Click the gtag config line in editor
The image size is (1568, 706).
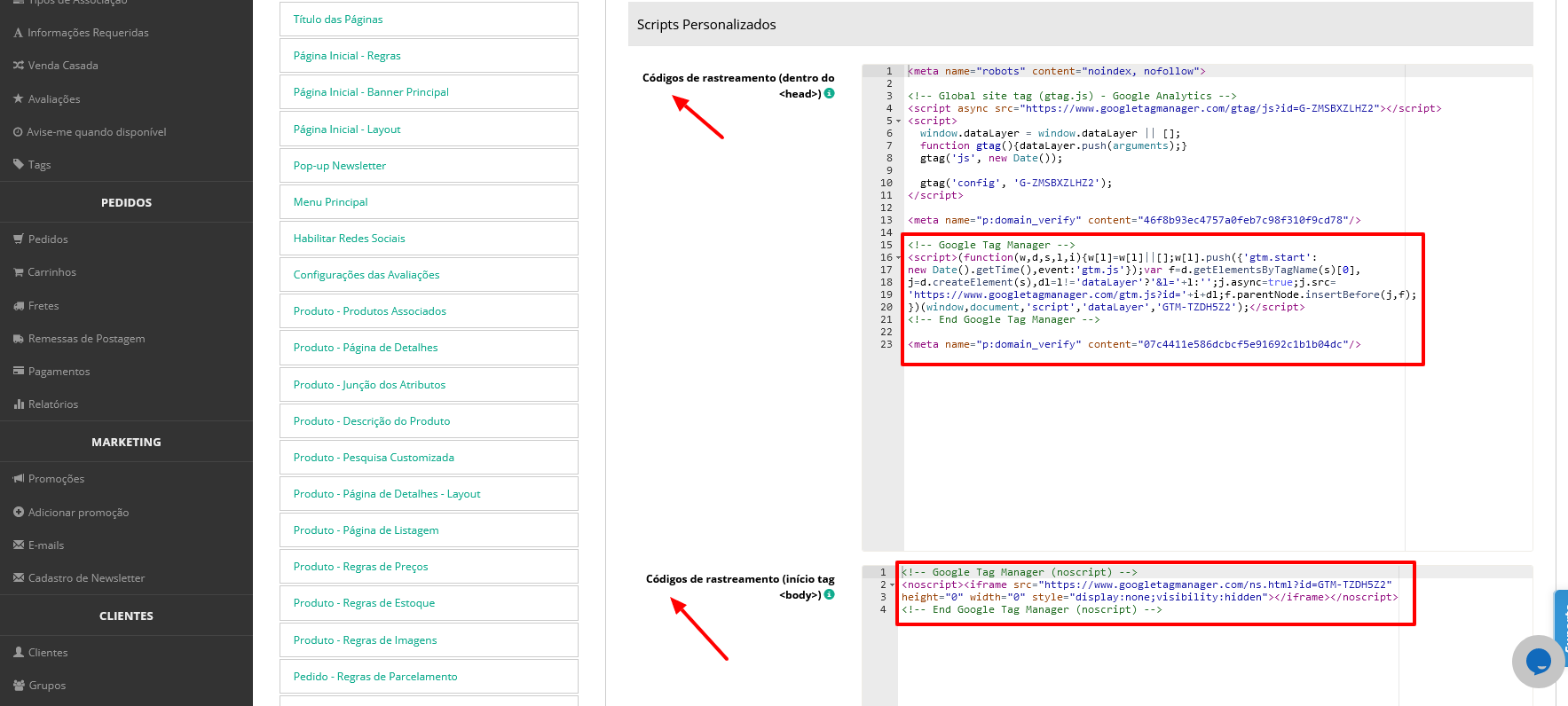pyautogui.click(x=1016, y=183)
